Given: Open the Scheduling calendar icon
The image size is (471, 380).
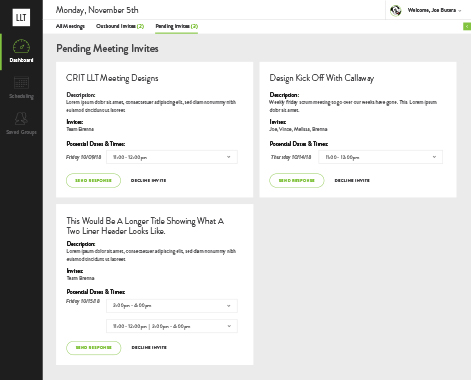Looking at the screenshot, I should tap(21, 82).
